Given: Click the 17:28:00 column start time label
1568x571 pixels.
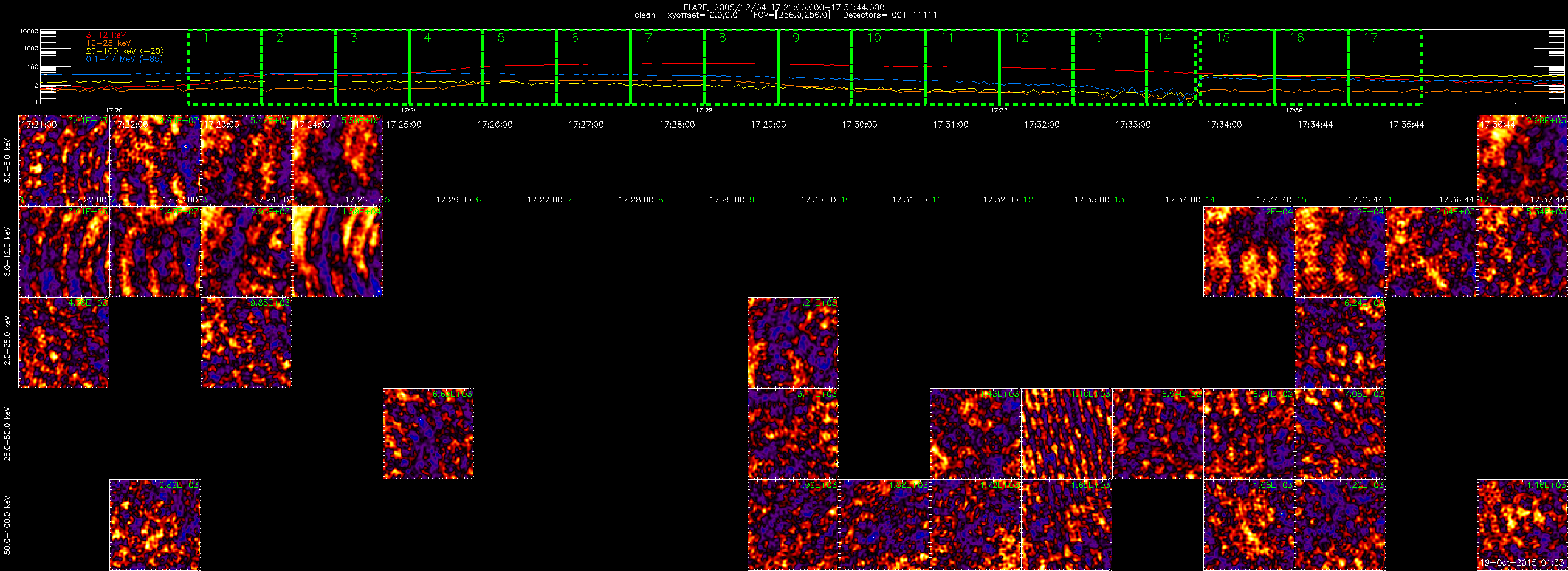Looking at the screenshot, I should click(677, 125).
